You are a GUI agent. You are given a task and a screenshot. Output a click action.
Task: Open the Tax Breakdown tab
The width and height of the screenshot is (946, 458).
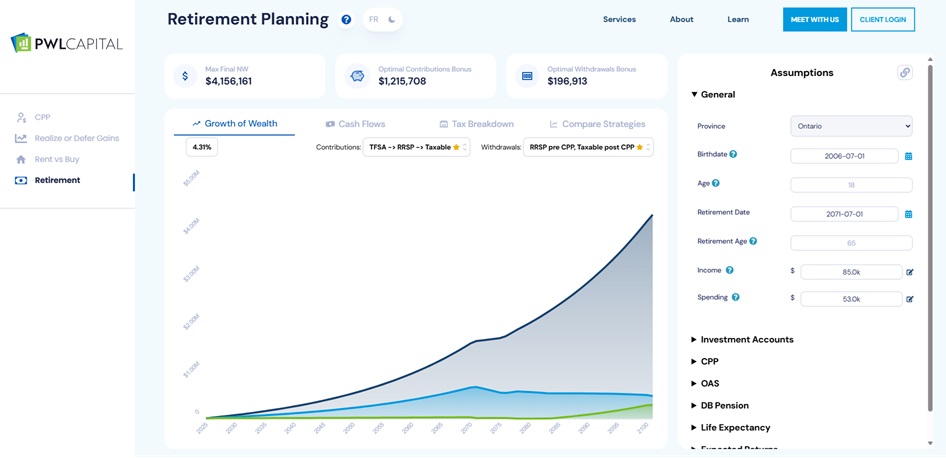point(476,124)
